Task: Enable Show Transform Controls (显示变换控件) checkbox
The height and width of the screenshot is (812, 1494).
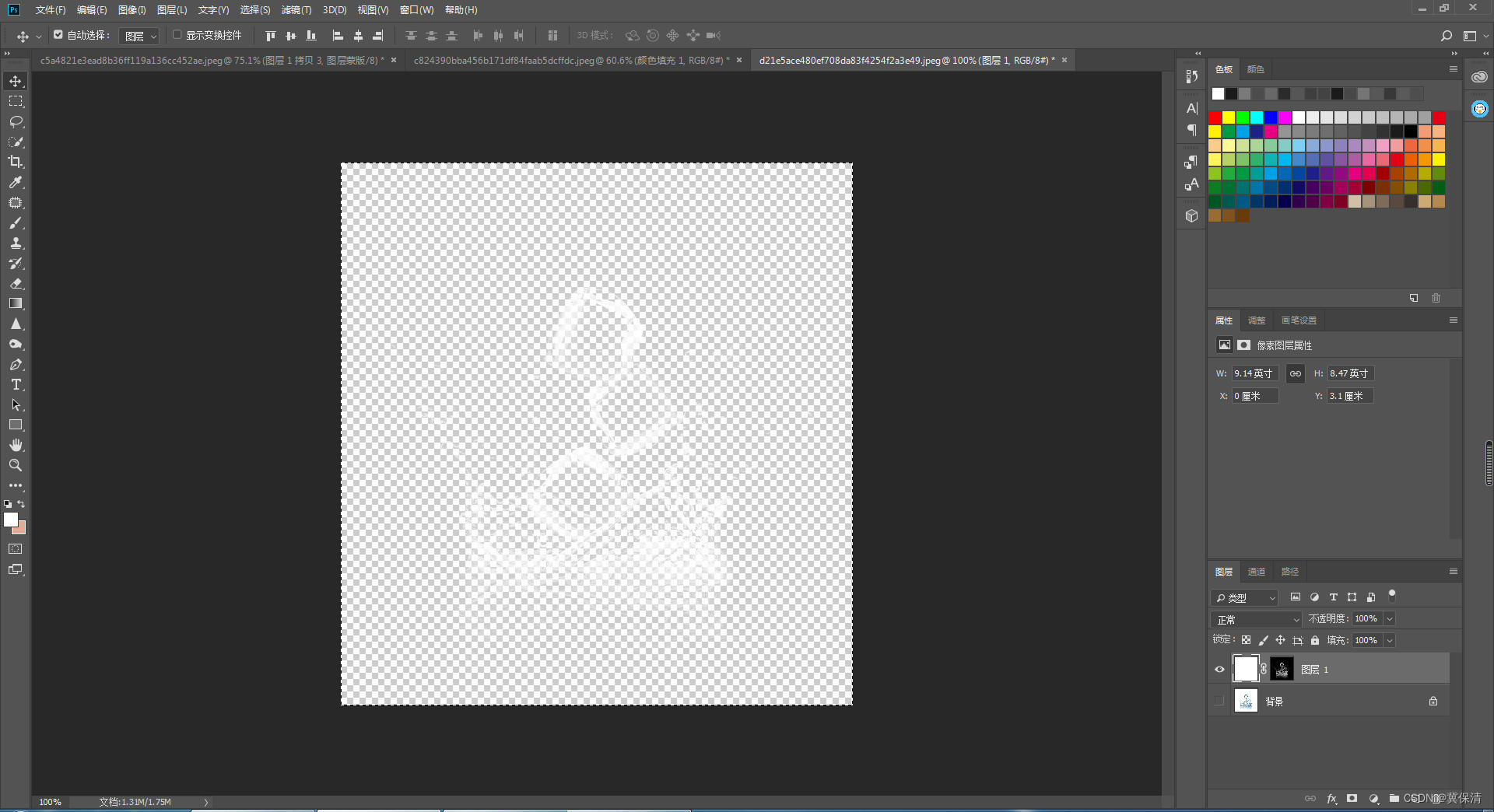Action: pyautogui.click(x=177, y=35)
